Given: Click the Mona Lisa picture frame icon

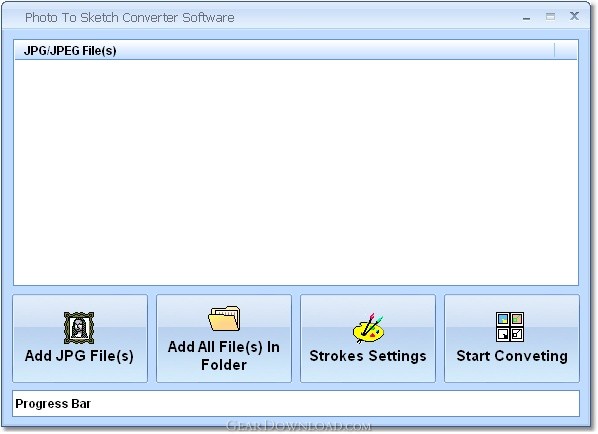Looking at the screenshot, I should tap(79, 328).
